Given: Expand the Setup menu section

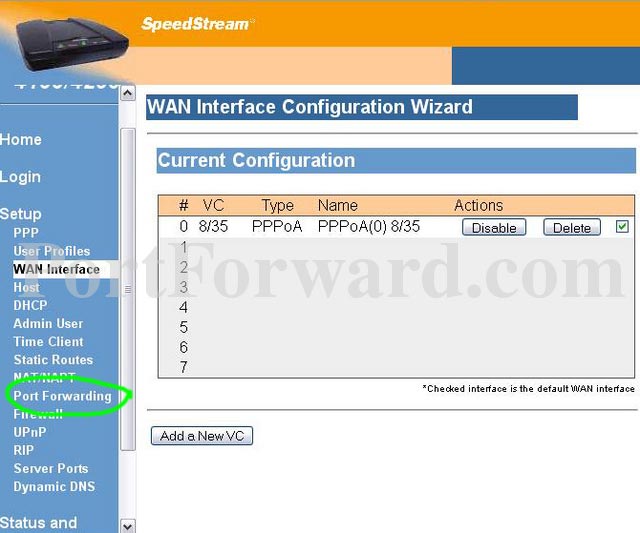Looking at the screenshot, I should 21,214.
